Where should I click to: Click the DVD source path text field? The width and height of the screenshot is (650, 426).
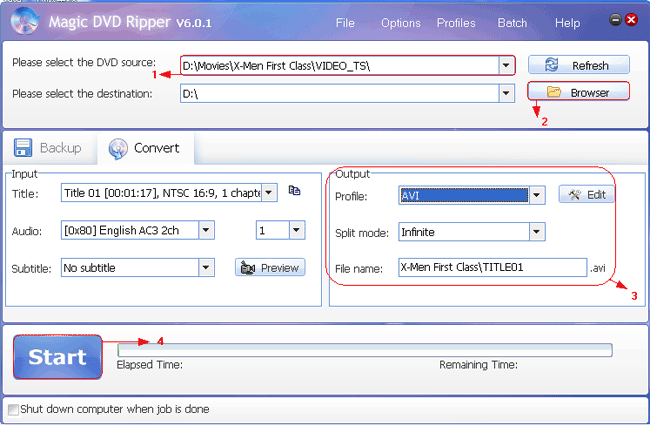(340, 65)
